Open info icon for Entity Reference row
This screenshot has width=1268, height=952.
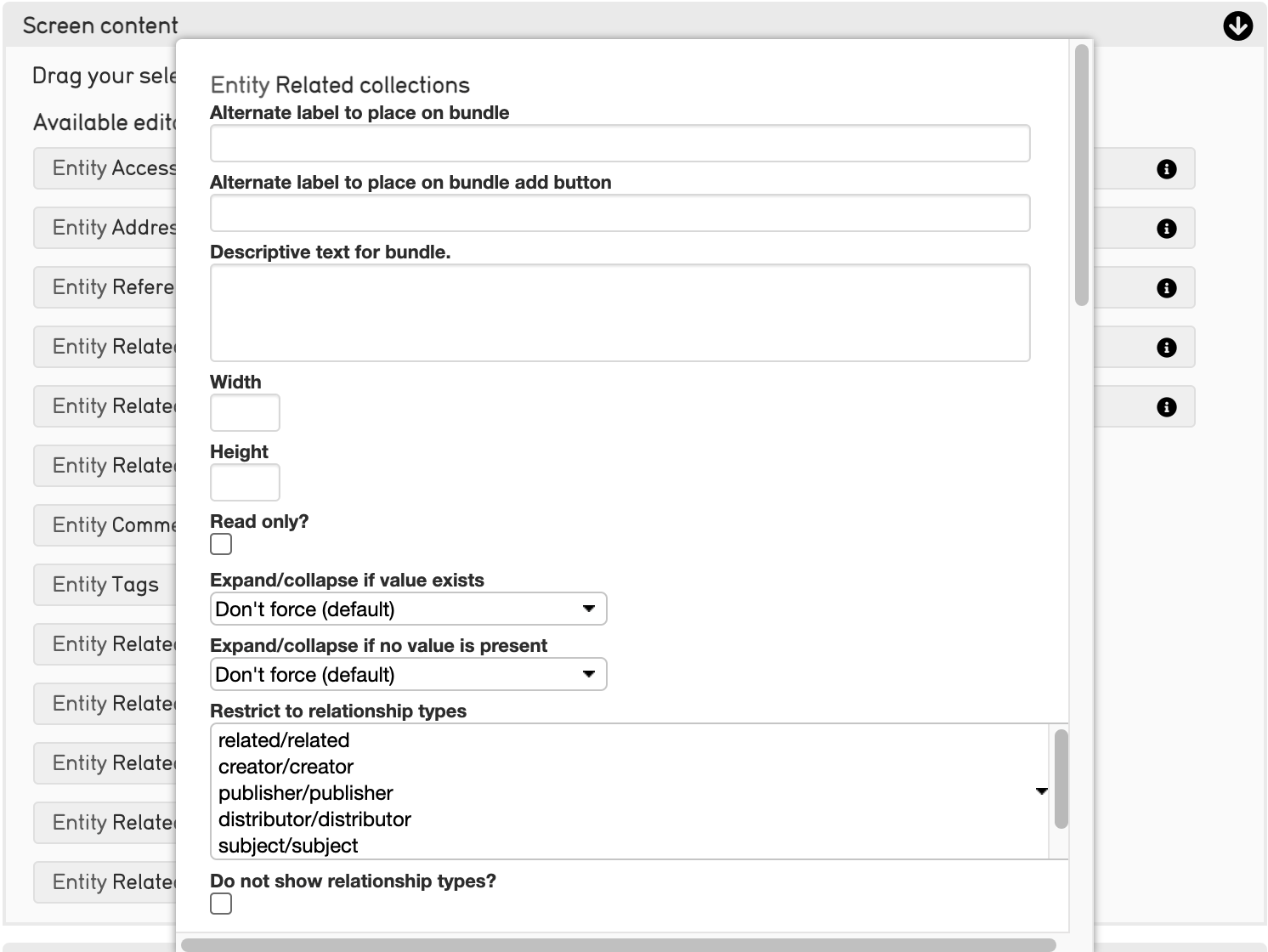coord(1167,288)
